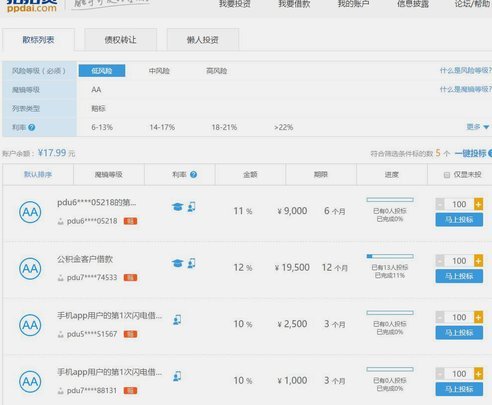Image resolution: width=492 pixels, height=405 pixels.
Task: Open 我的账户 navigation menu
Action: pos(353,4)
